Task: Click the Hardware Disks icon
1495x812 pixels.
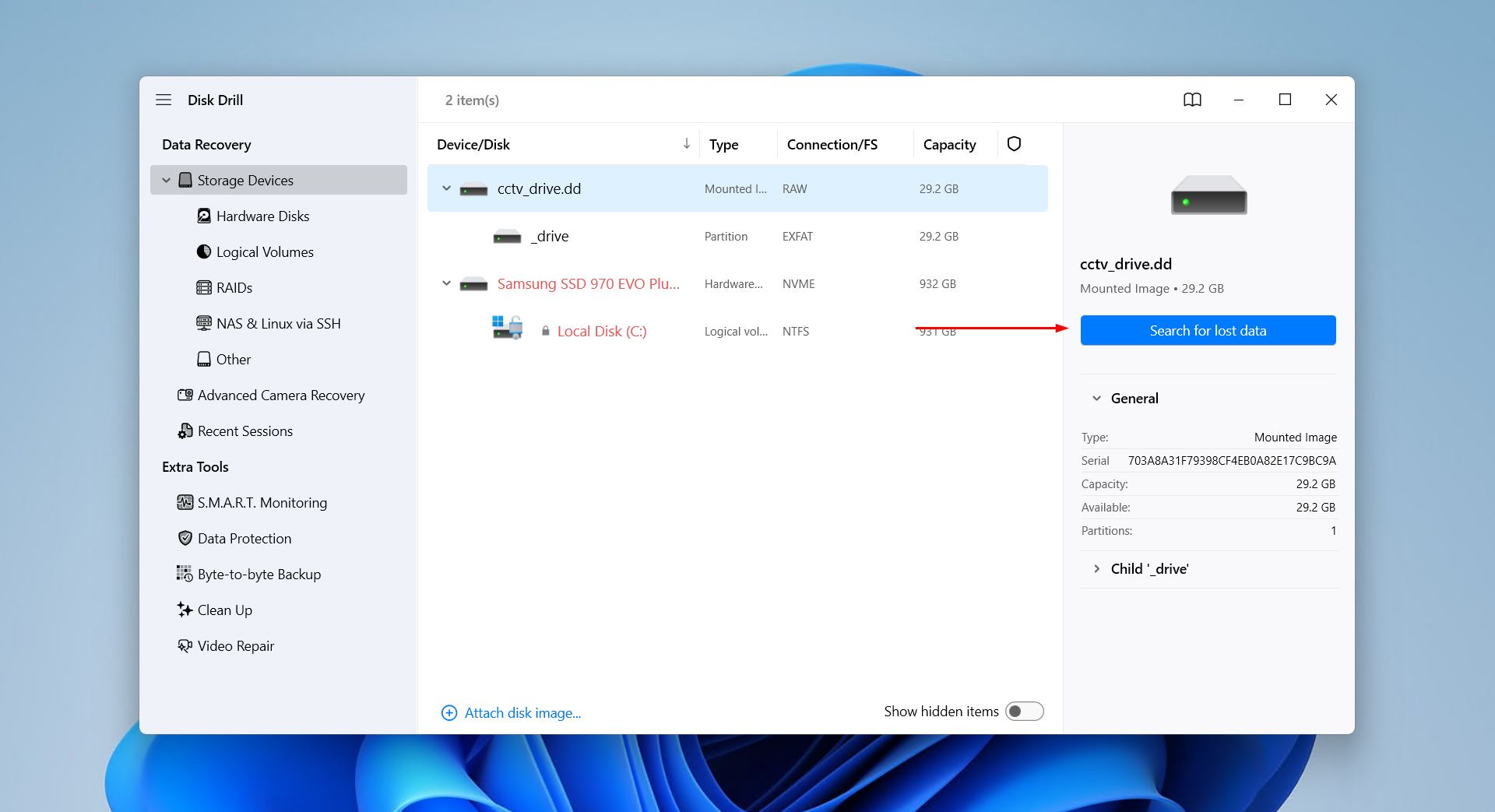Action: pos(204,216)
